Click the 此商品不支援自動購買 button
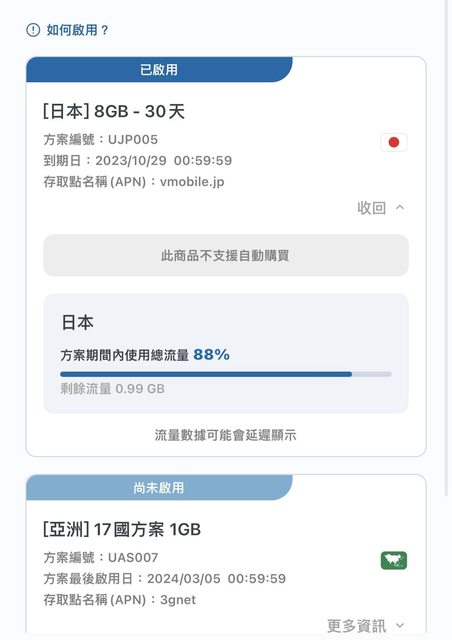The image size is (452, 640). pyautogui.click(x=226, y=256)
